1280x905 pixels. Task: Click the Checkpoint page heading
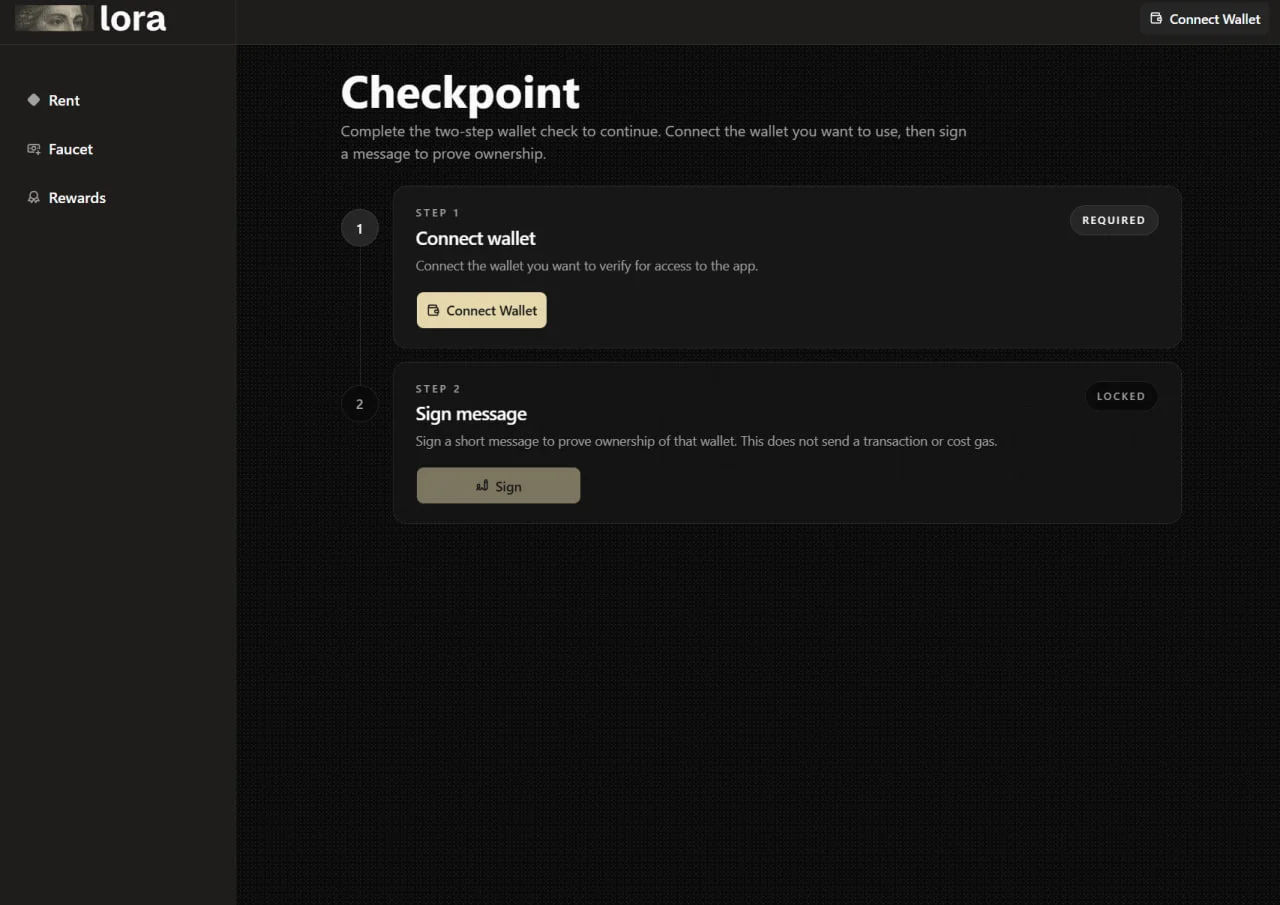(460, 92)
